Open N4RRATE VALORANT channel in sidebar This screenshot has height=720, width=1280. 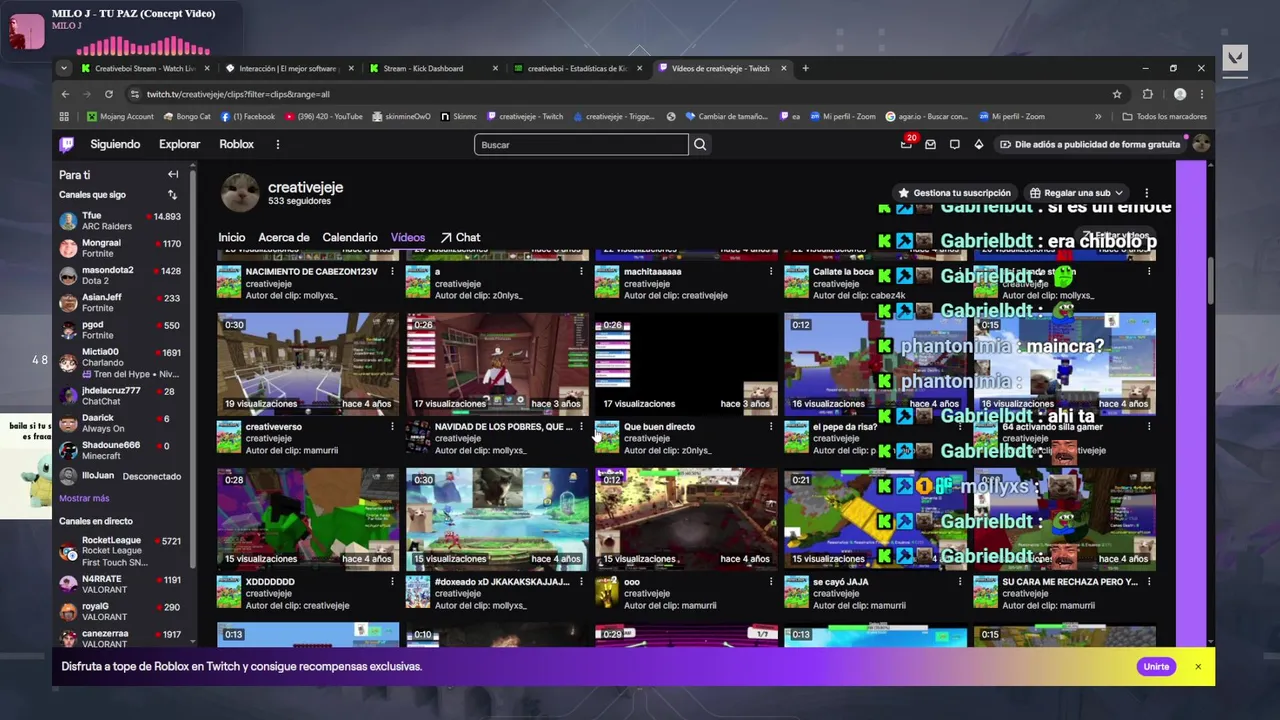point(120,584)
